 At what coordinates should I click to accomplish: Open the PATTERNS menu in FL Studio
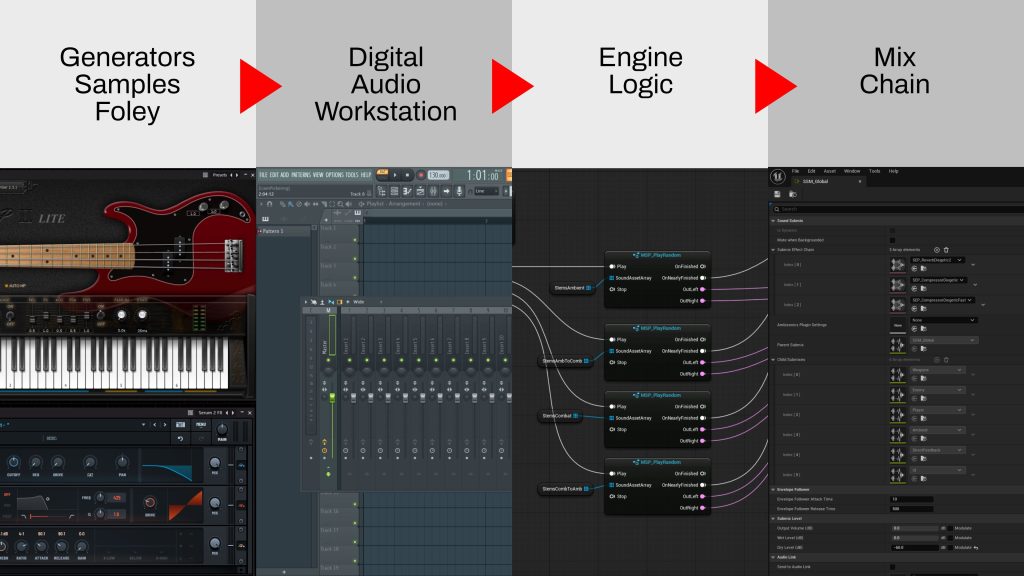[x=301, y=175]
